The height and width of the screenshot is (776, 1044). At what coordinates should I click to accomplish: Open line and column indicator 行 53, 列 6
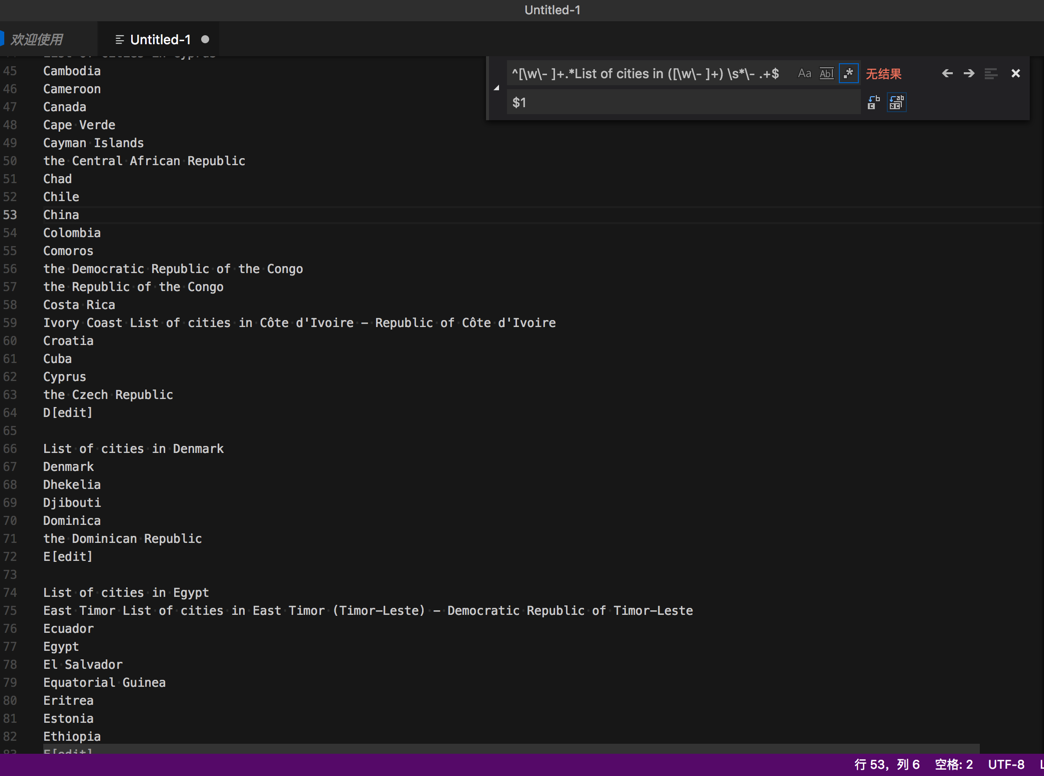click(x=886, y=765)
